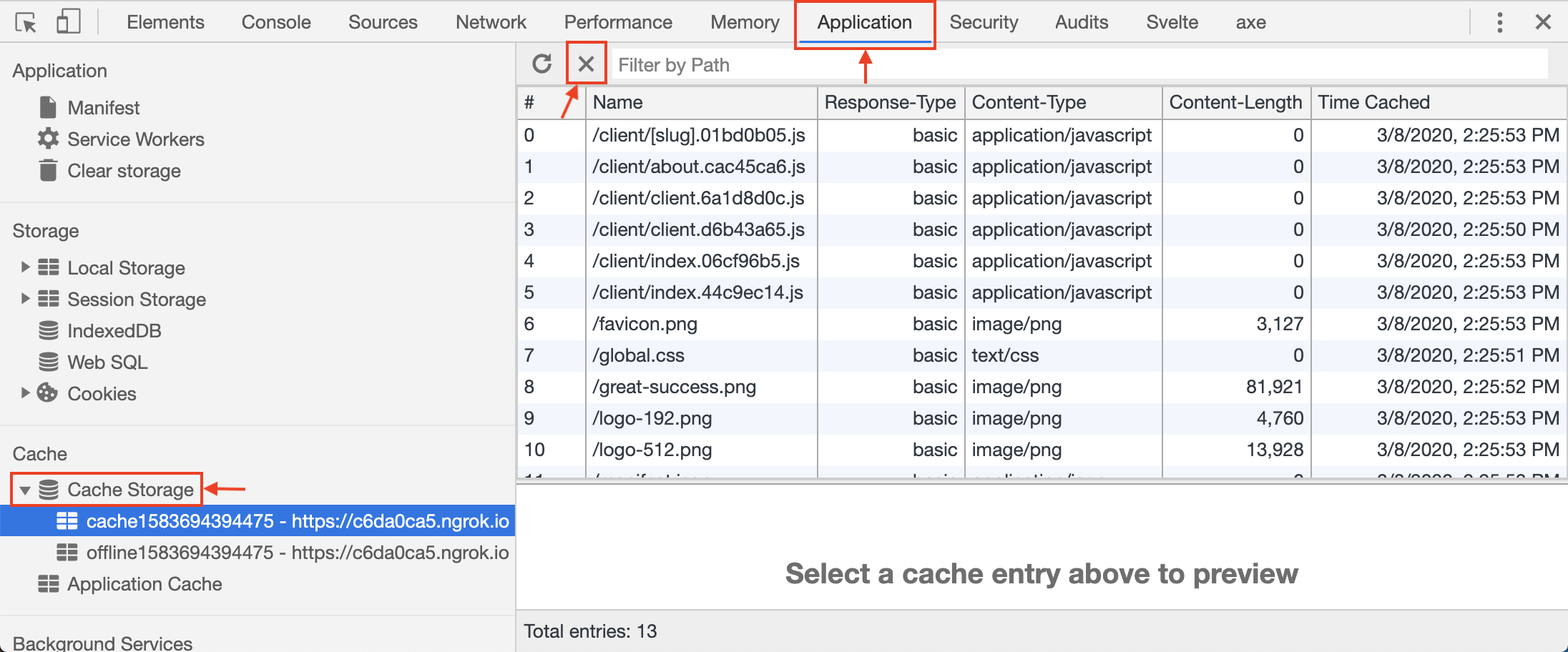Expand the Session Storage tree
The width and height of the screenshot is (1568, 652).
25,299
